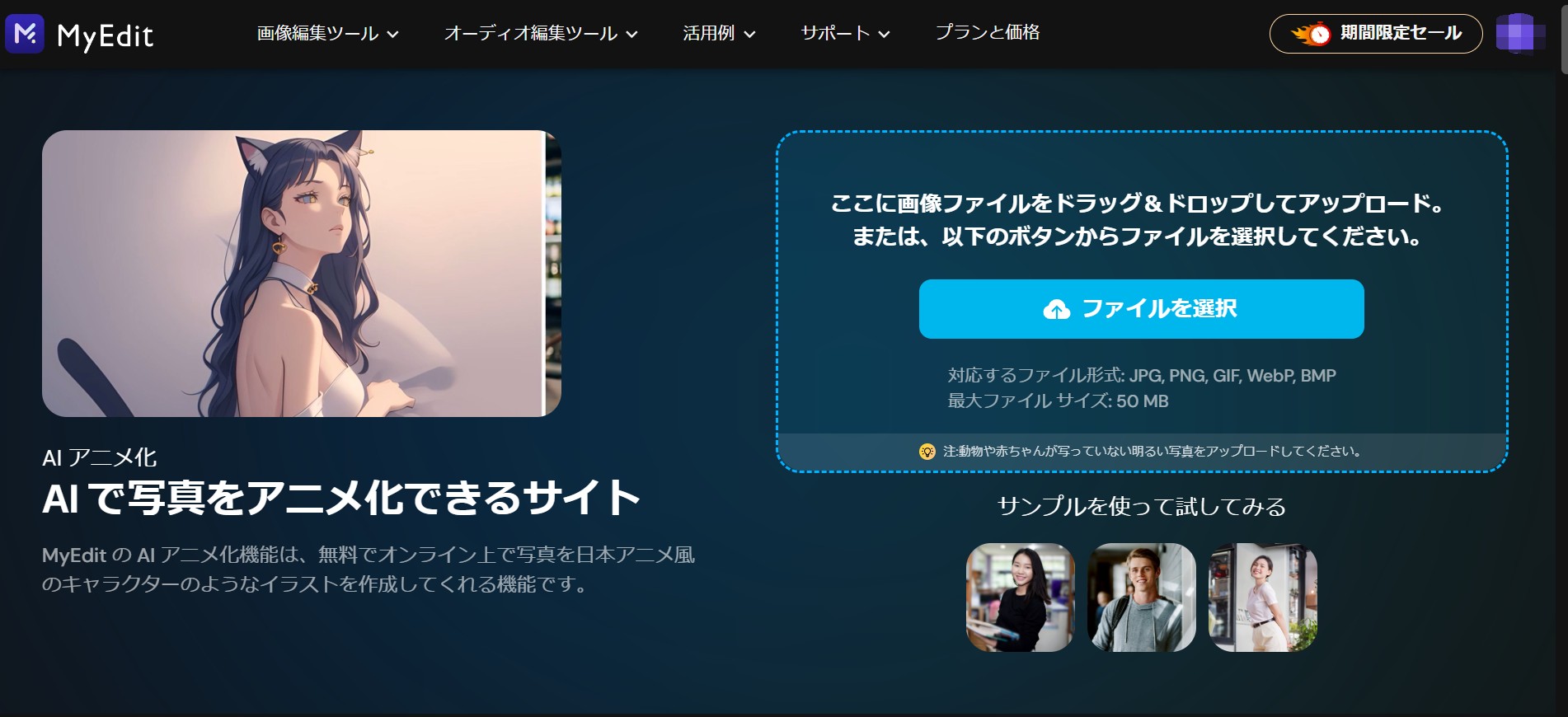1568x717 pixels.
Task: Click the MyEdit logo icon
Action: (x=25, y=34)
